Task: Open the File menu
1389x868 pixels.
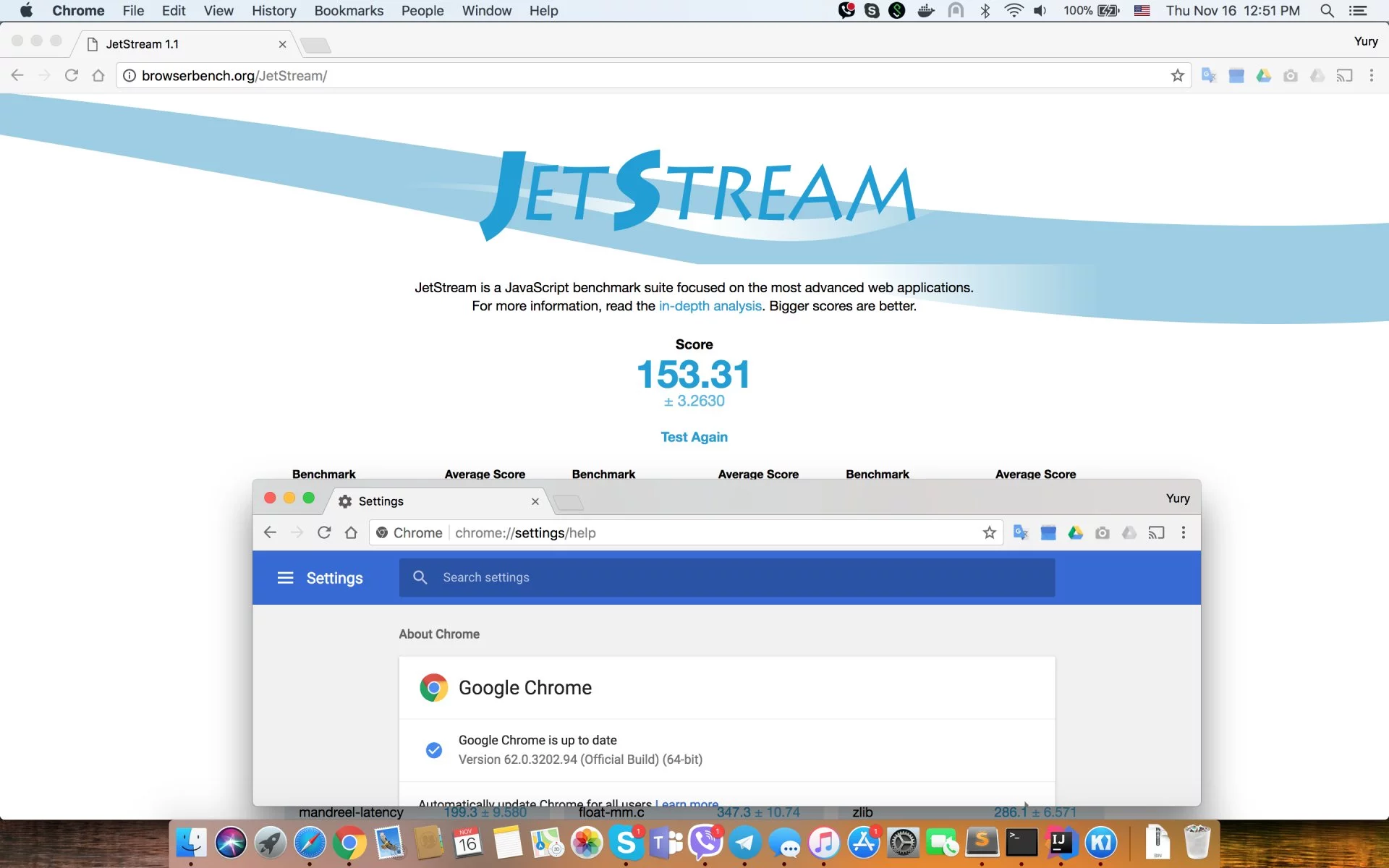Action: coord(133,11)
